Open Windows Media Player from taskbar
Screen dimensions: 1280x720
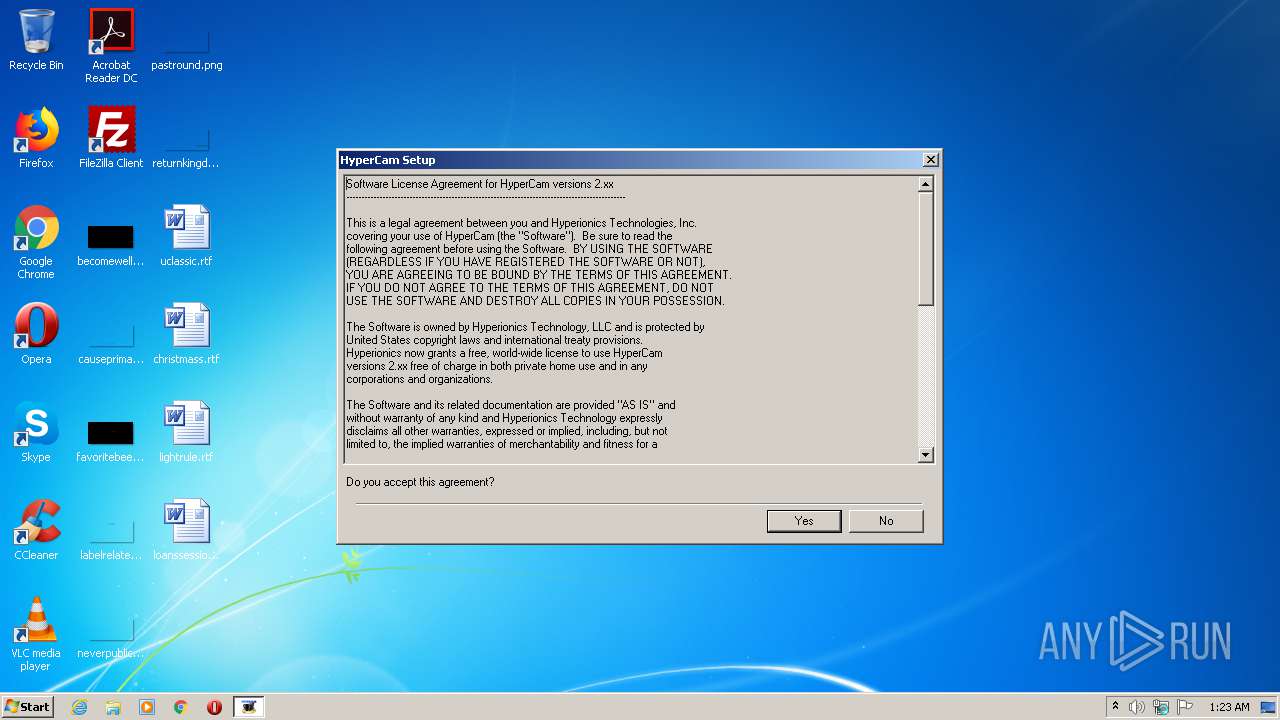click(147, 707)
